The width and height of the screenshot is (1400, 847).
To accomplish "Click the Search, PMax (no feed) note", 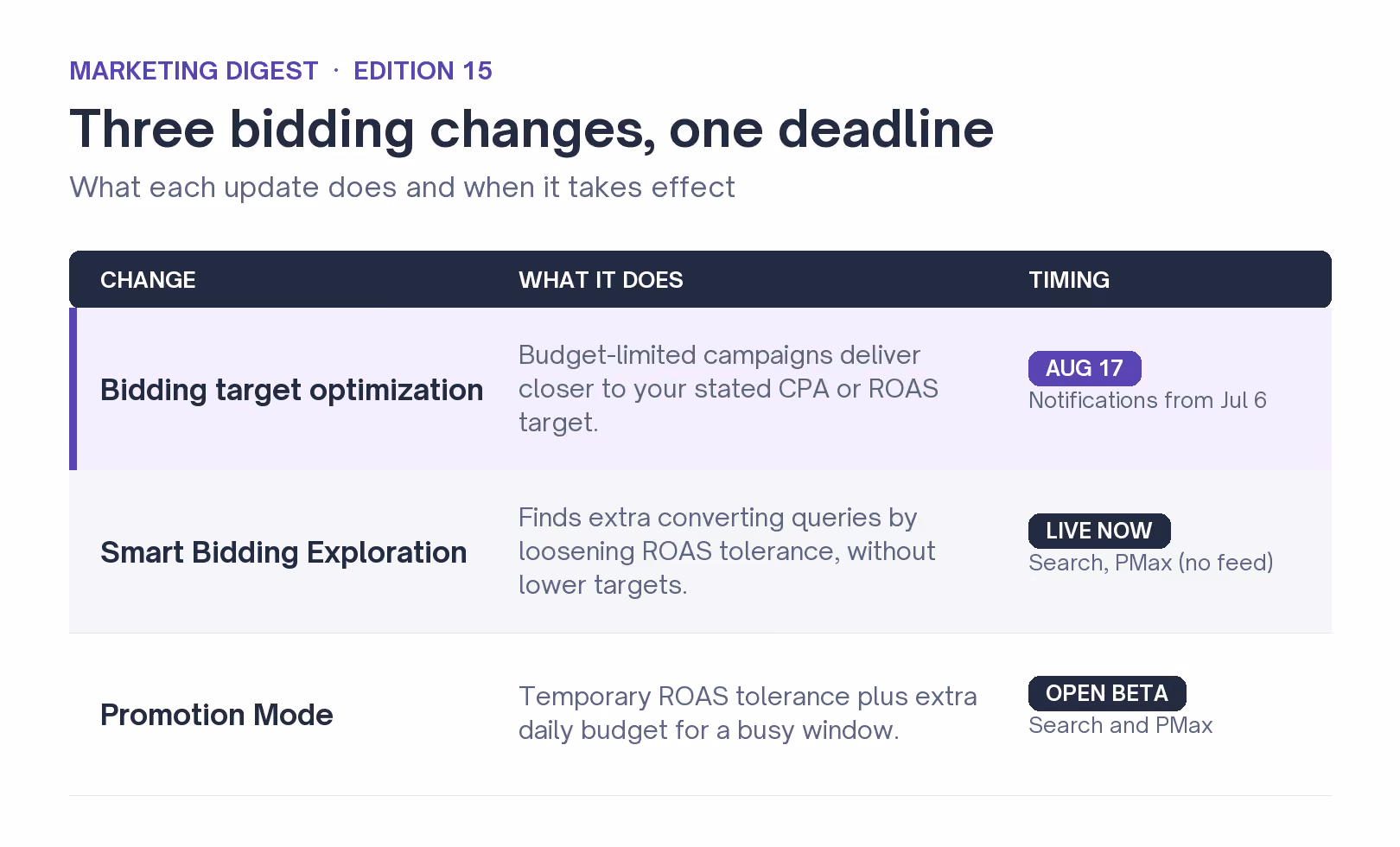I will point(1151,563).
